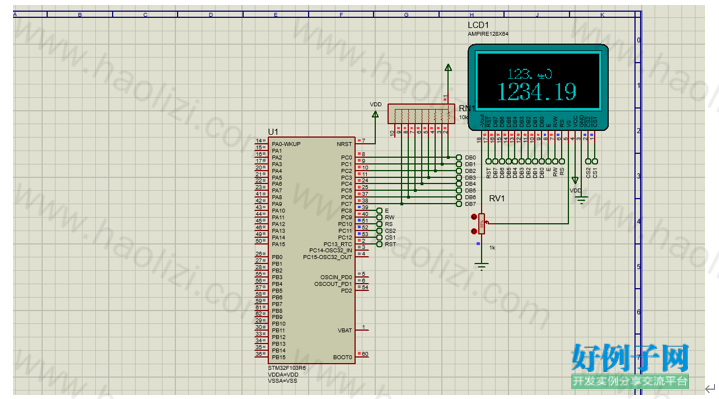
Task: Select the ground symbol beneath RV1
Action: [x=481, y=266]
